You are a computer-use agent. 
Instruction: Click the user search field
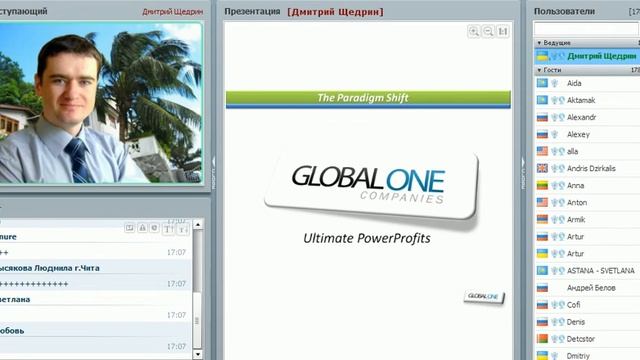586,29
